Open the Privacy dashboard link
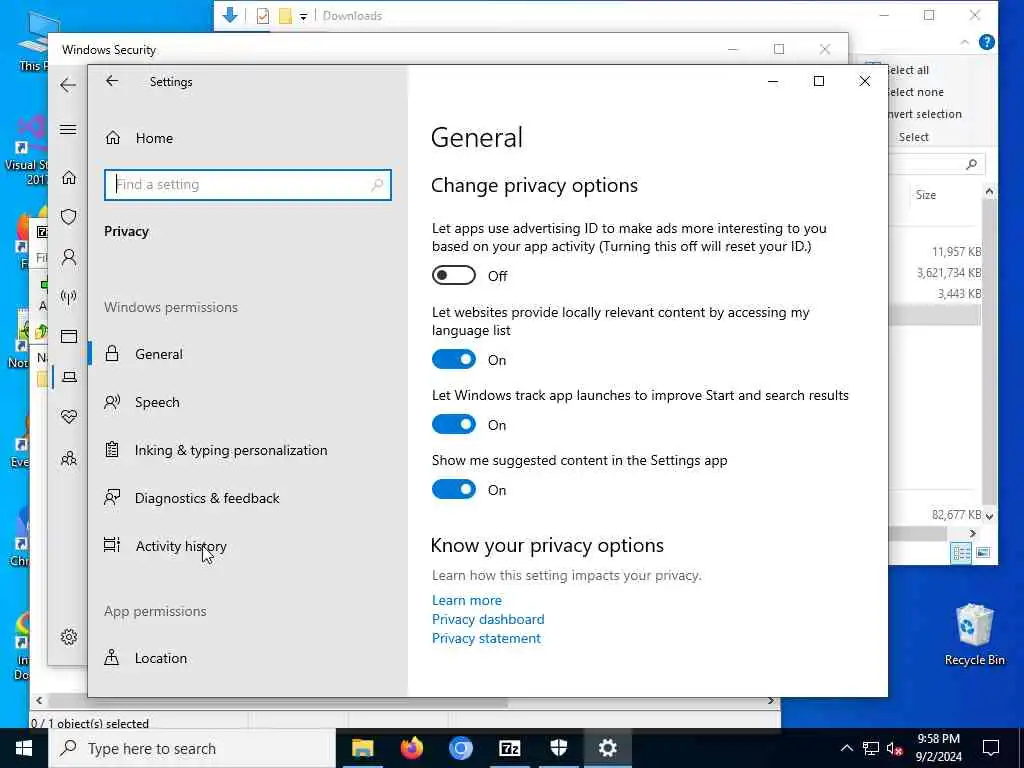The image size is (1024, 768). (x=488, y=619)
